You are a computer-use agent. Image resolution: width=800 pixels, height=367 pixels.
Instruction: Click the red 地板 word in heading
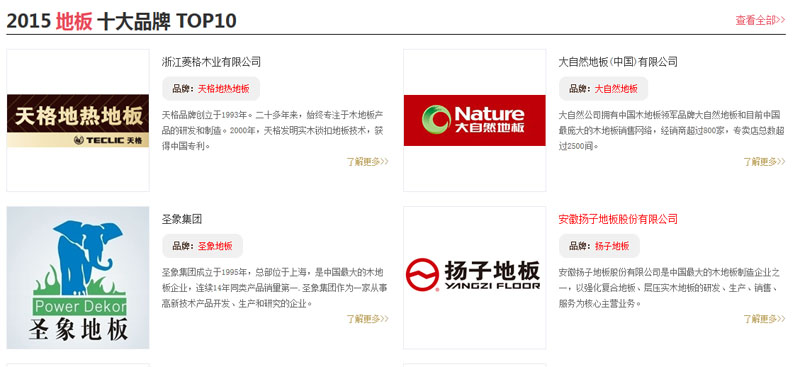point(74,21)
